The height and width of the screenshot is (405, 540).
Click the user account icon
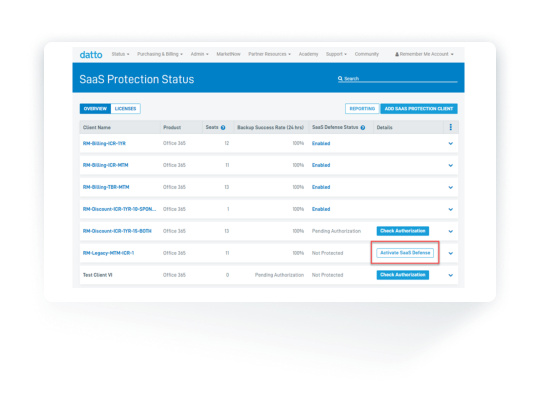397,54
